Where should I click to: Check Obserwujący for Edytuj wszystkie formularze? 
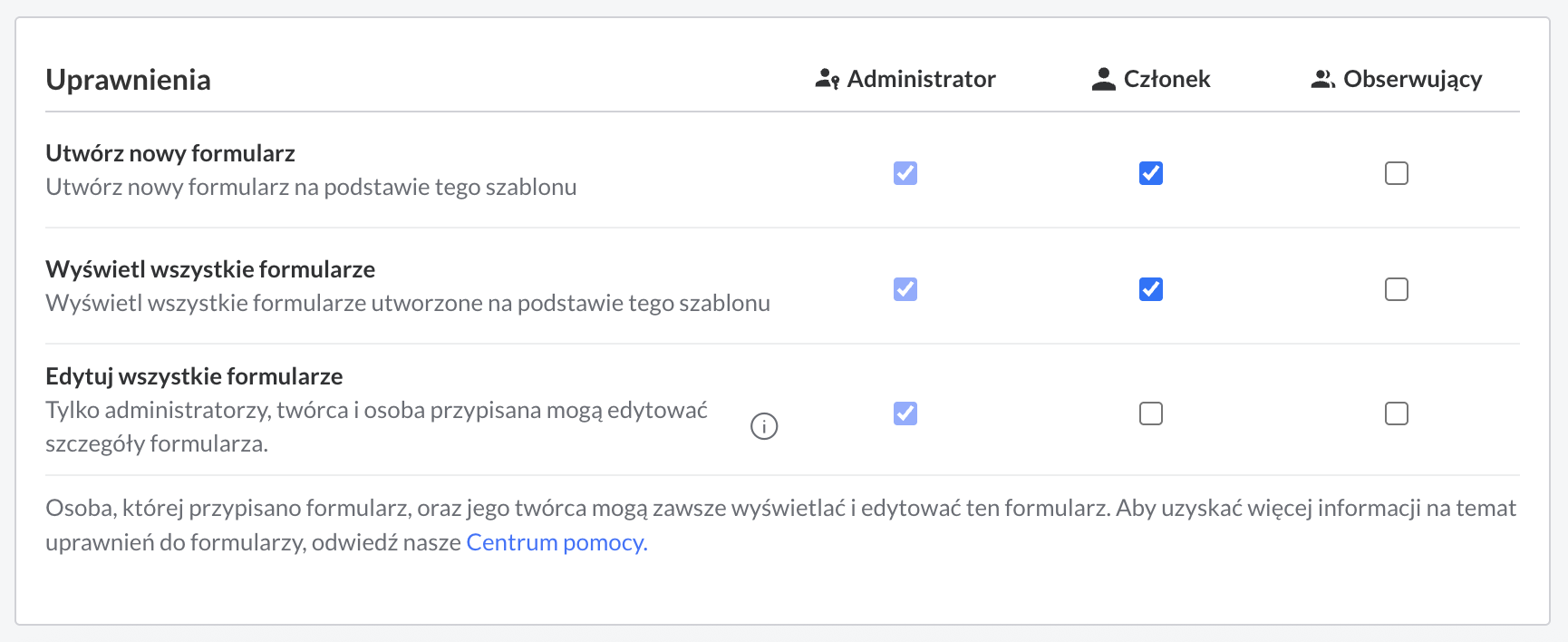pyautogui.click(x=1397, y=413)
